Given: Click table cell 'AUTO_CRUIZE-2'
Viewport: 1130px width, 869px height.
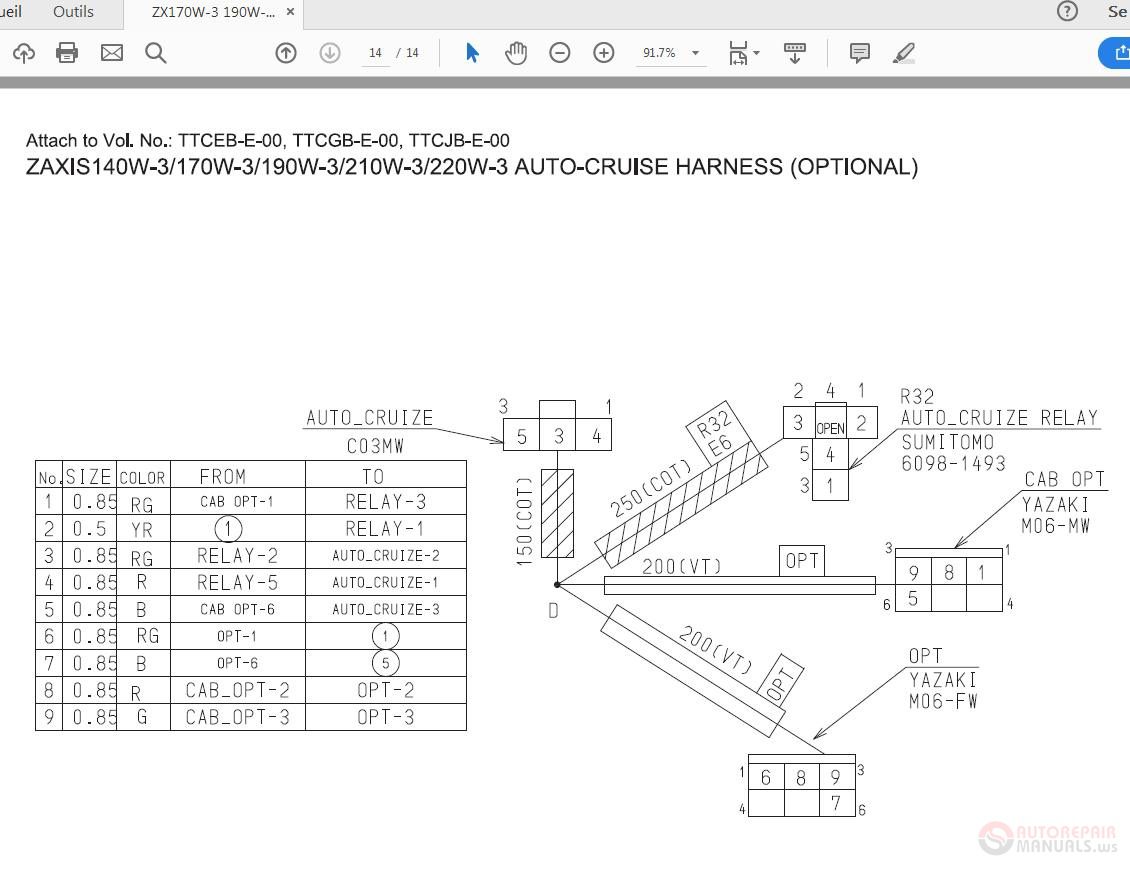Looking at the screenshot, I should coord(386,556).
